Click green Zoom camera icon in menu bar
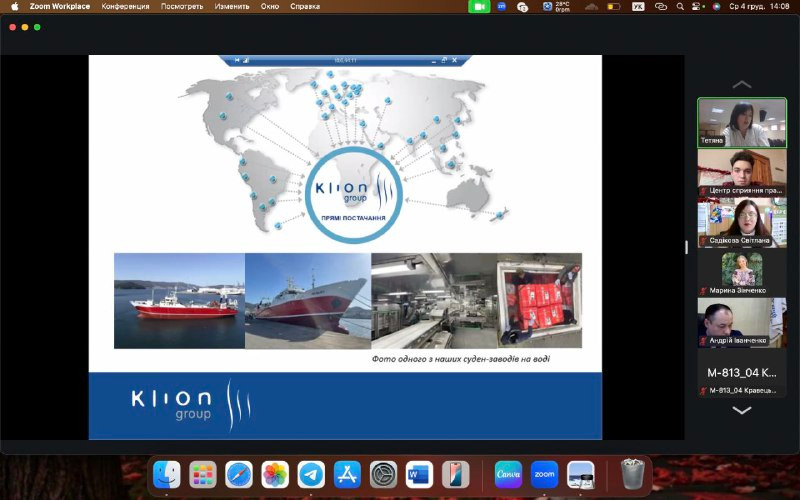The image size is (800, 500). pos(479,6)
